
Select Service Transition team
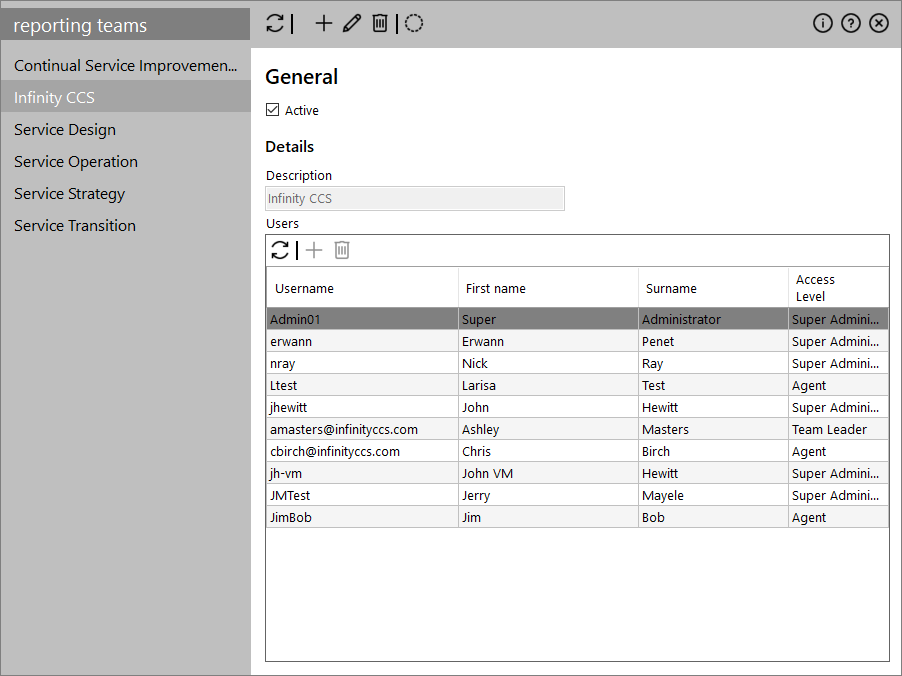click(x=125, y=226)
